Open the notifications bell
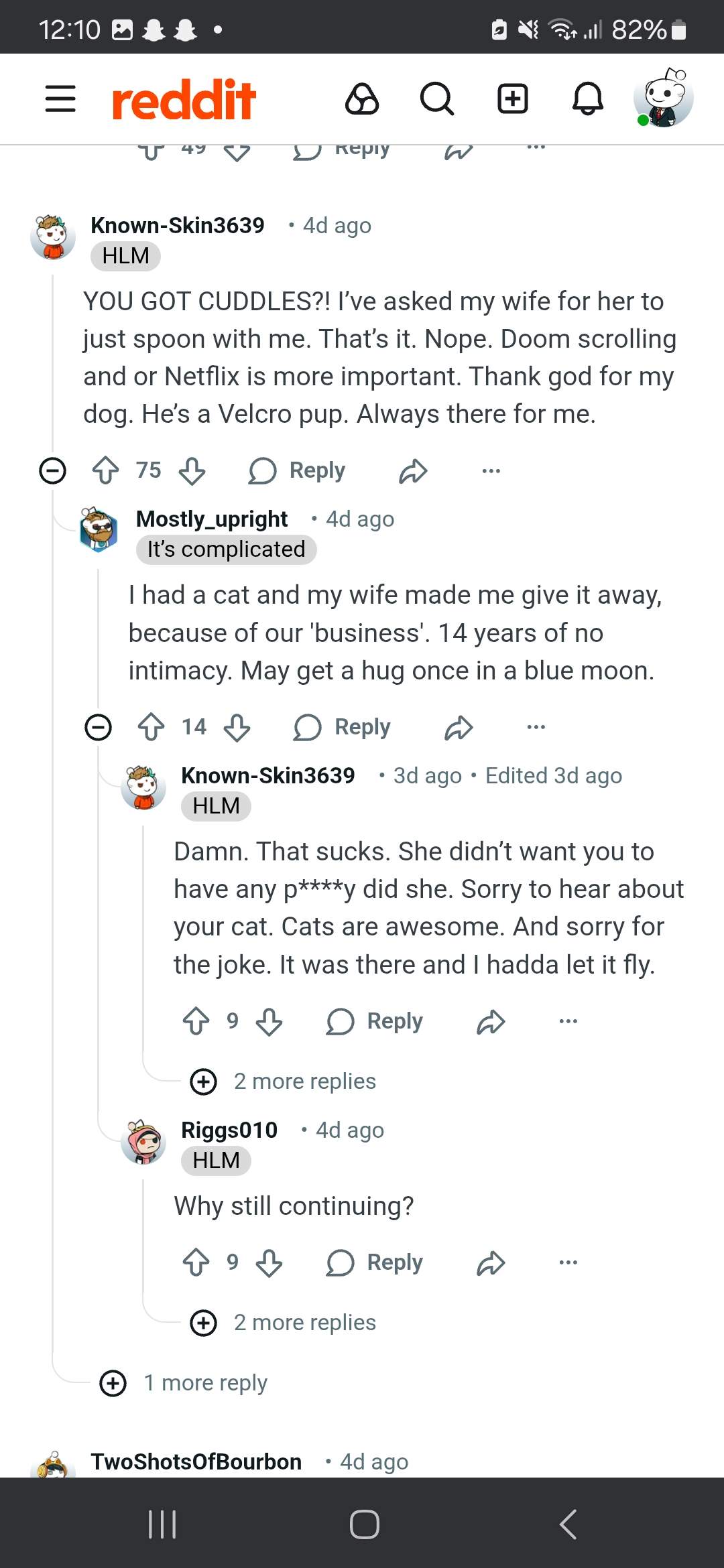The height and width of the screenshot is (1568, 724). (x=587, y=99)
